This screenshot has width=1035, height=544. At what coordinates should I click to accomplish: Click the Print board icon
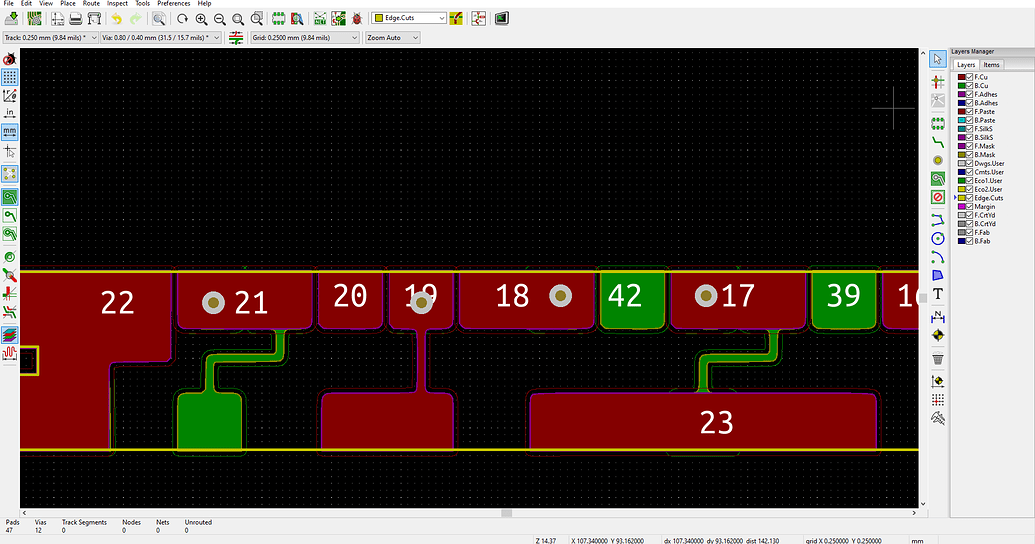[x=76, y=18]
